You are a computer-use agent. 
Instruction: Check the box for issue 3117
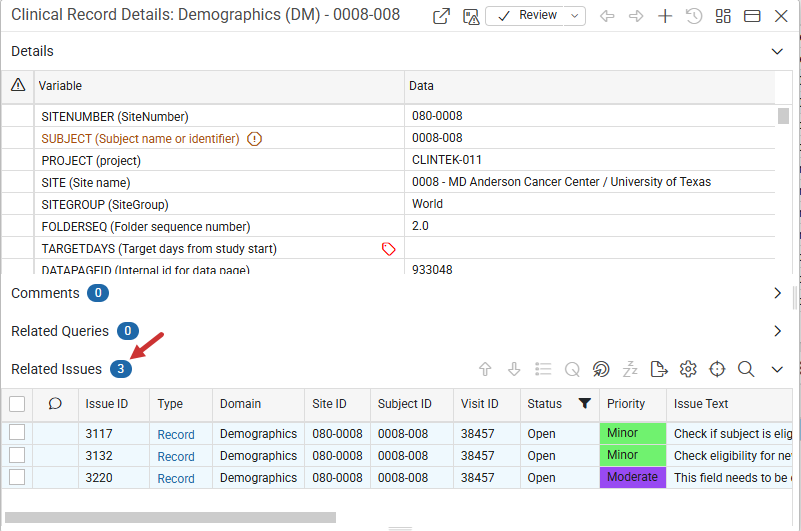17,432
